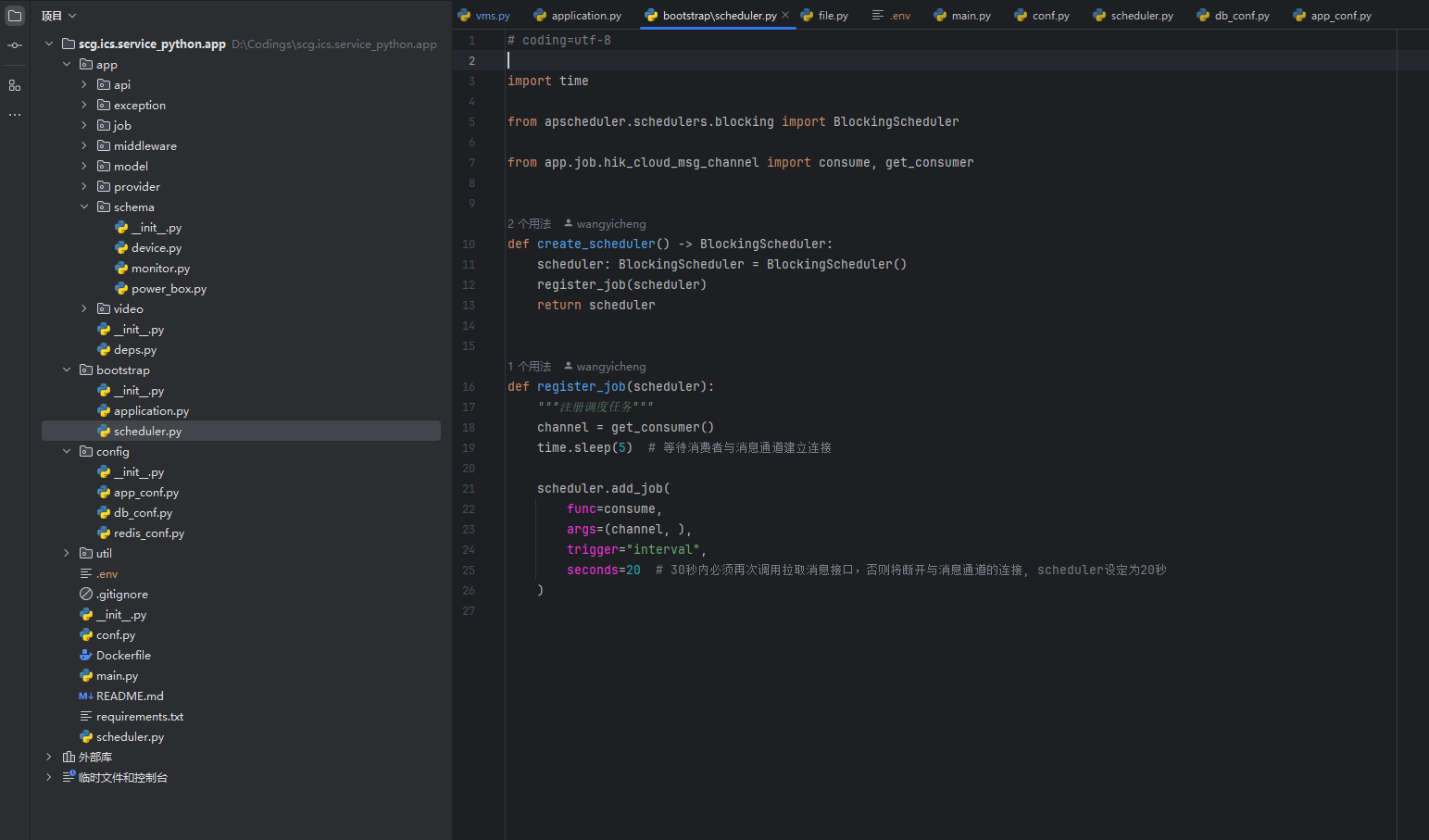
Task: Expand the exception folder
Action: (84, 105)
